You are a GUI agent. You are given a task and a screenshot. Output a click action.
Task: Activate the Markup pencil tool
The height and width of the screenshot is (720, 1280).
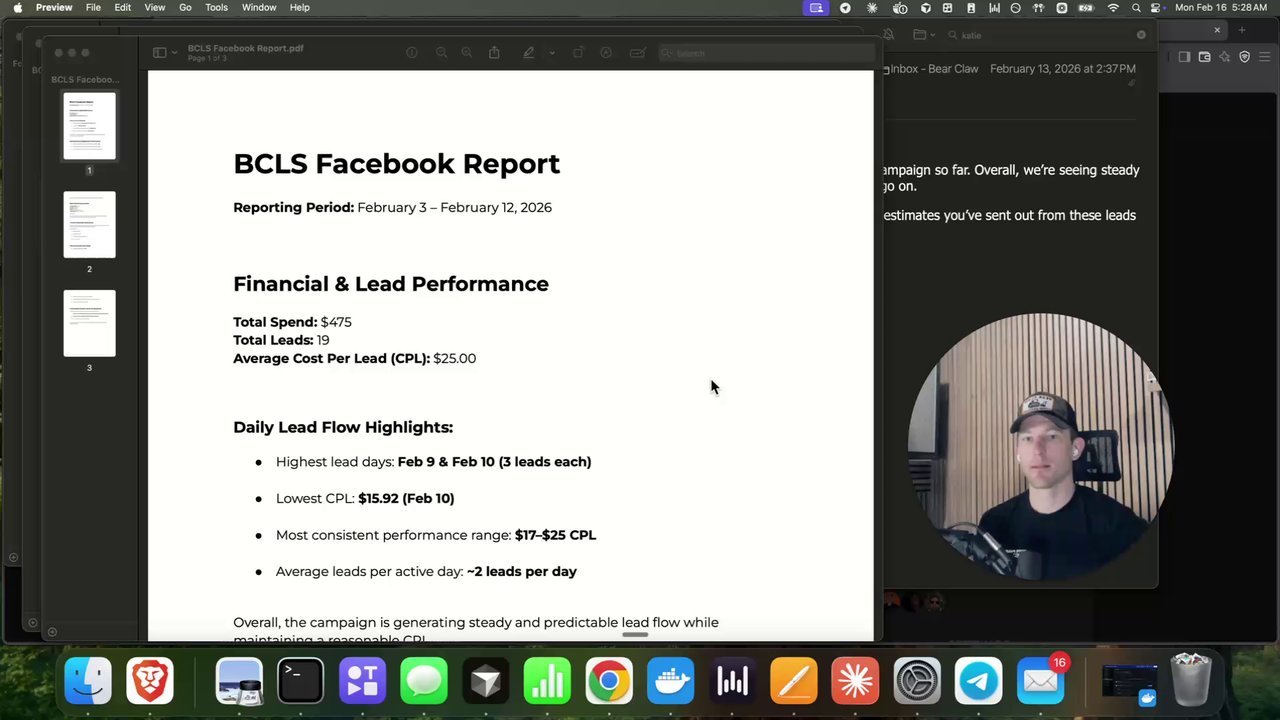528,52
